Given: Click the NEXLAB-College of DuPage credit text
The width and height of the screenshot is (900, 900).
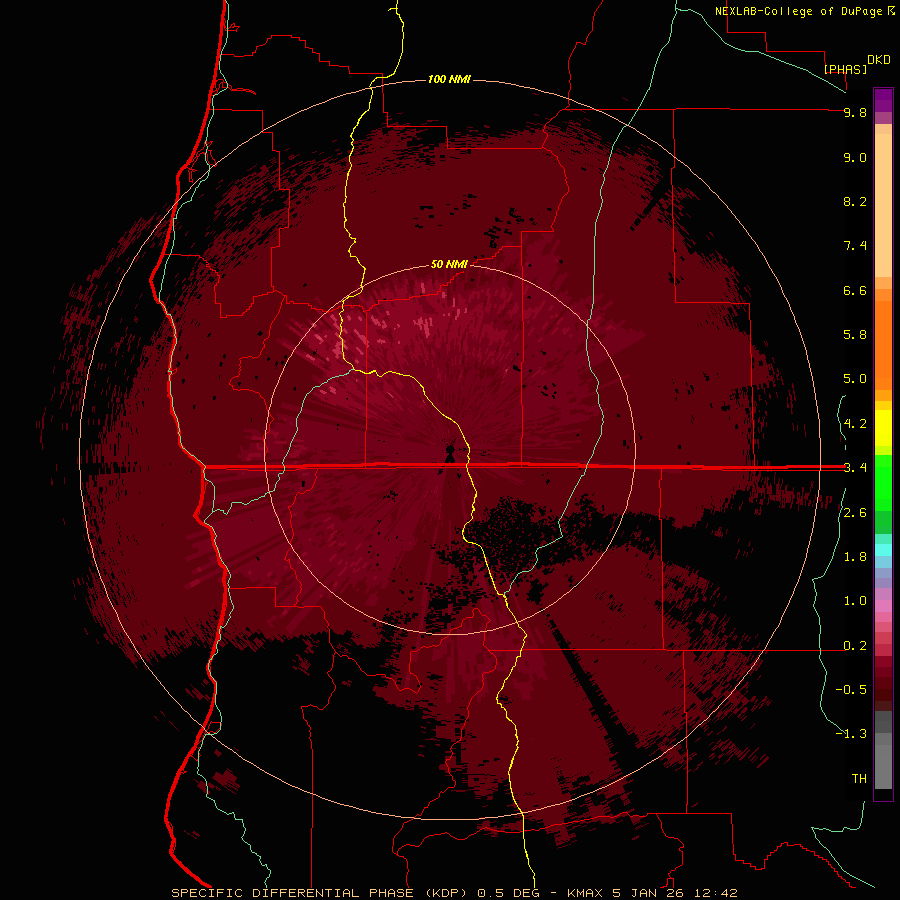Looking at the screenshot, I should point(799,11).
